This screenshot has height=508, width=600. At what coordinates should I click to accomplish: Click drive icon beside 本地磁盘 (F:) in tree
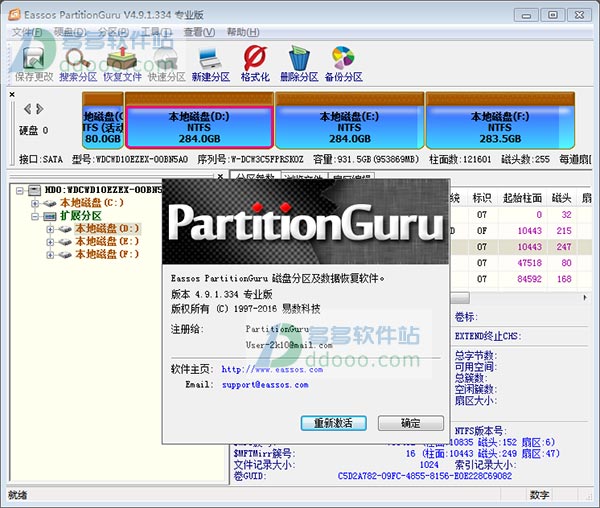point(65,255)
